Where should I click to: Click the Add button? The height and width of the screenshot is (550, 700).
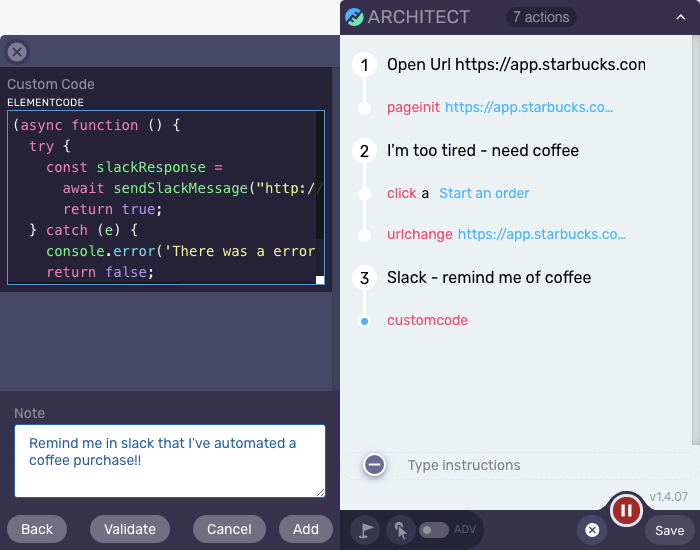(306, 529)
